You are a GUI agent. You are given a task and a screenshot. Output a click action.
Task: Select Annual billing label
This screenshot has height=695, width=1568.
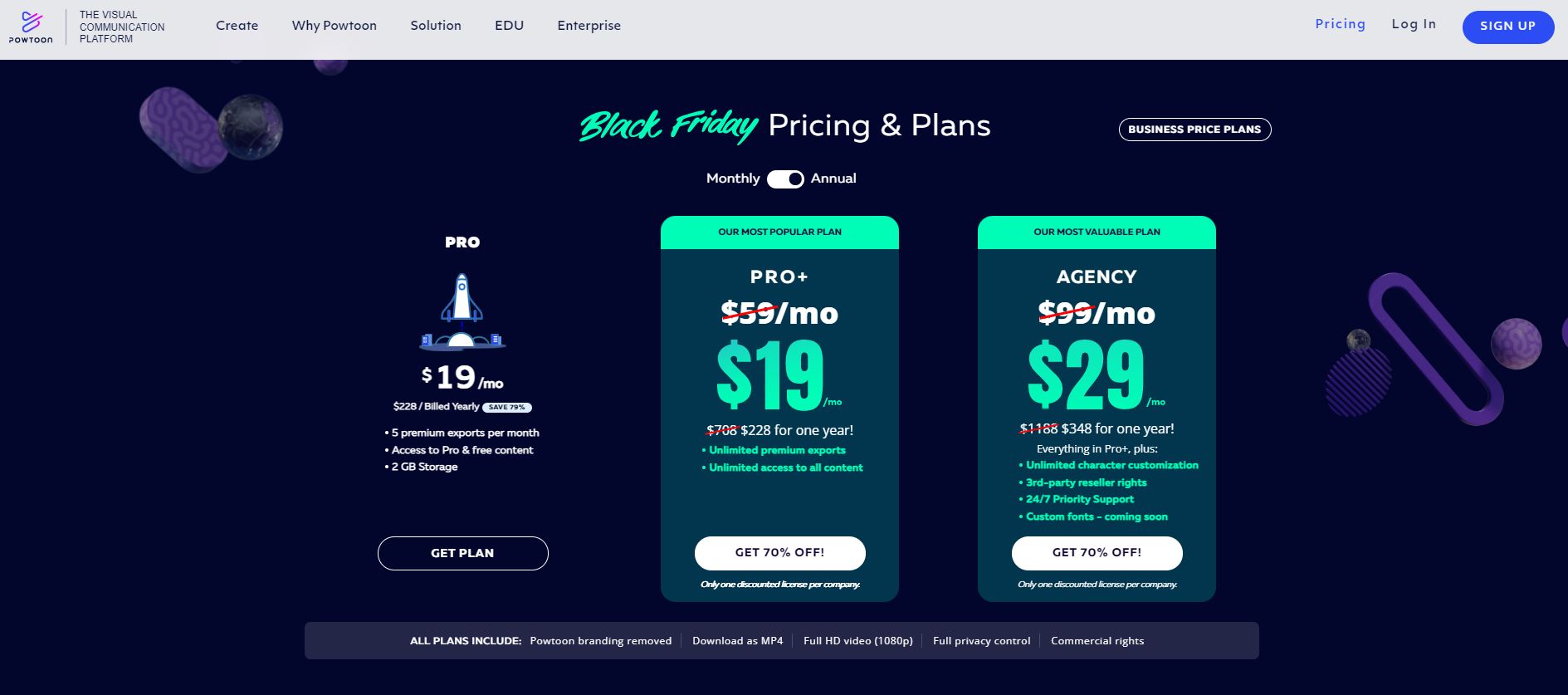tap(833, 179)
